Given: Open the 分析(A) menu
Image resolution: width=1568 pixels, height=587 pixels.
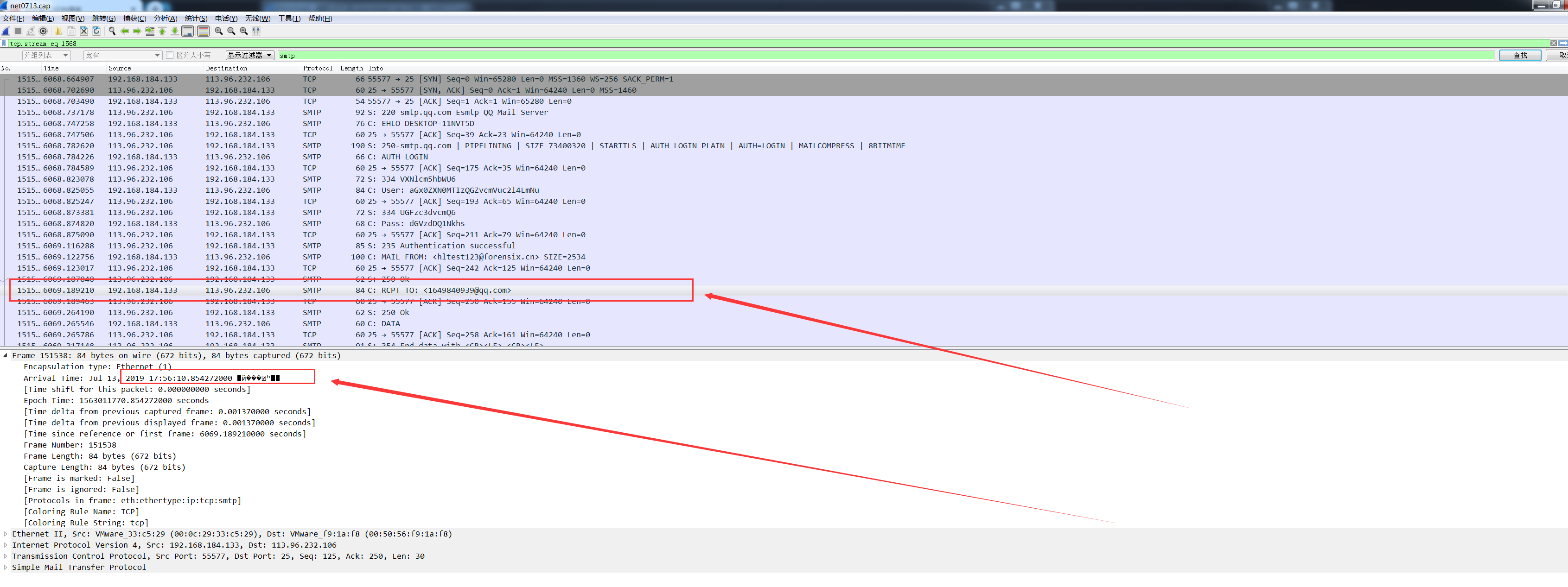Looking at the screenshot, I should (x=165, y=18).
